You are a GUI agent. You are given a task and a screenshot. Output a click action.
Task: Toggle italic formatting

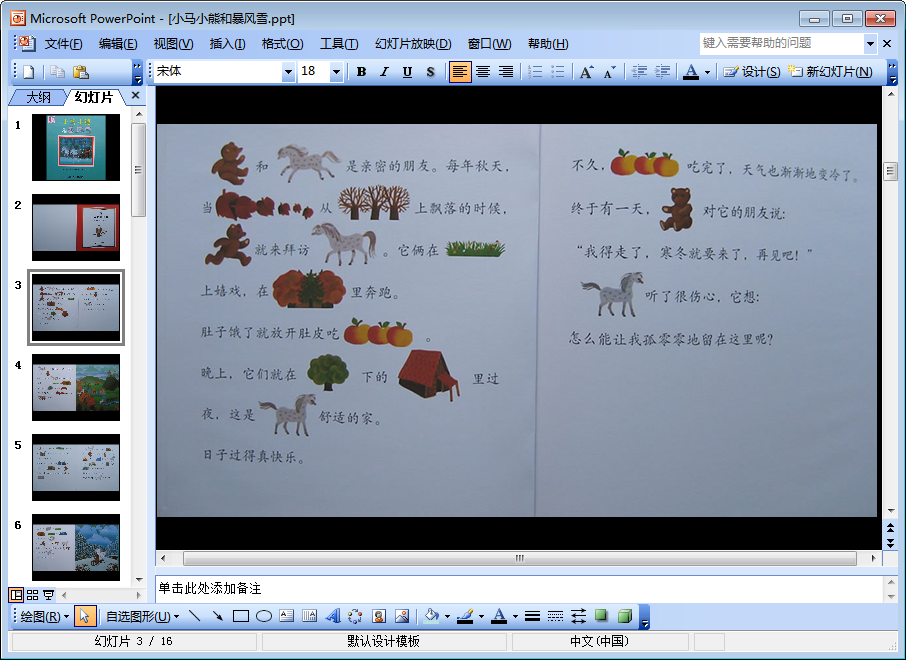click(384, 72)
